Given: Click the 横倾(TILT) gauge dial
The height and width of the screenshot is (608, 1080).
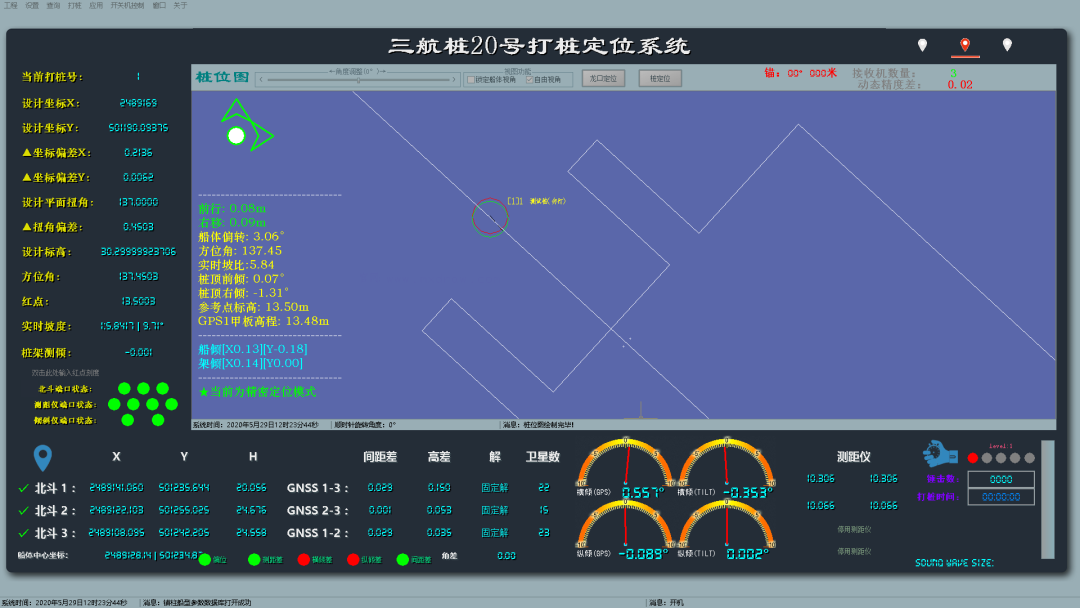Looking at the screenshot, I should (727, 463).
